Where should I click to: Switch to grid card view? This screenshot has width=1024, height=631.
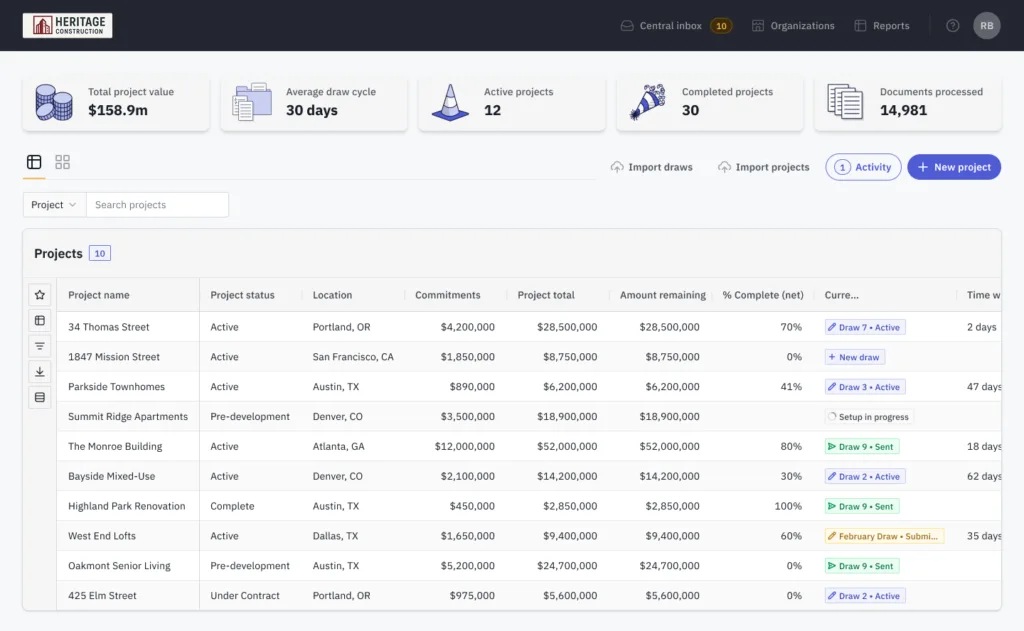coord(63,162)
